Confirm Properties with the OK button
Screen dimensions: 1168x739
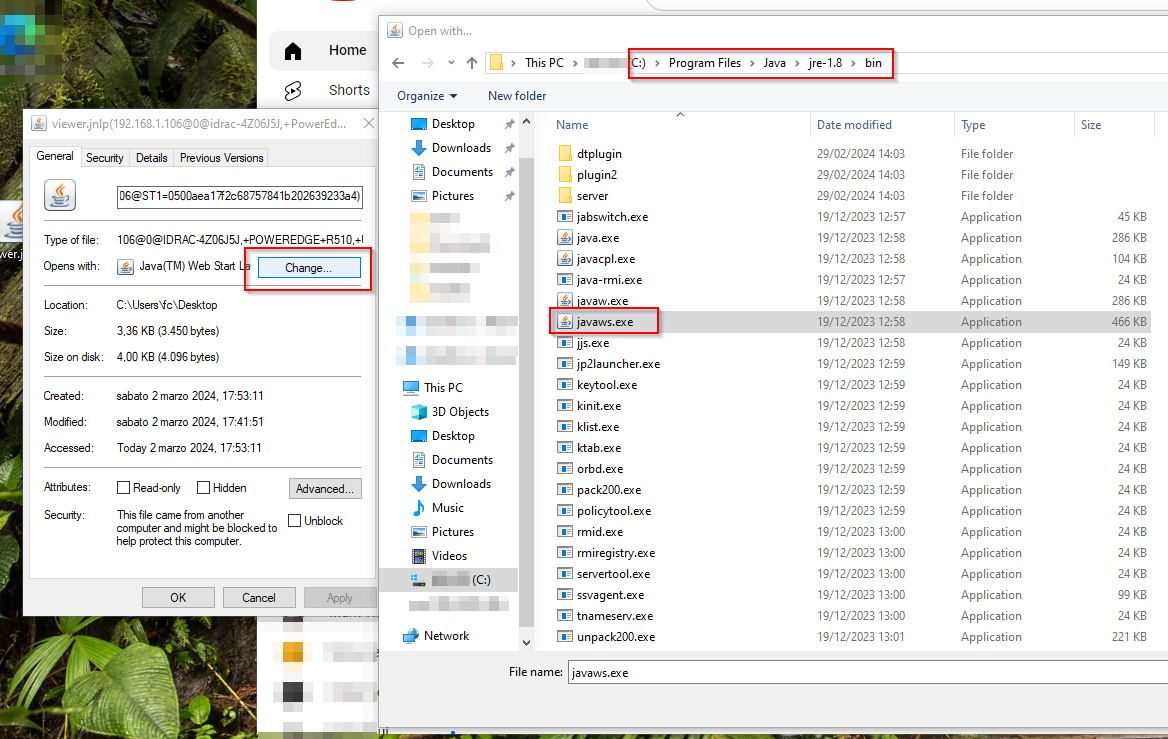178,597
